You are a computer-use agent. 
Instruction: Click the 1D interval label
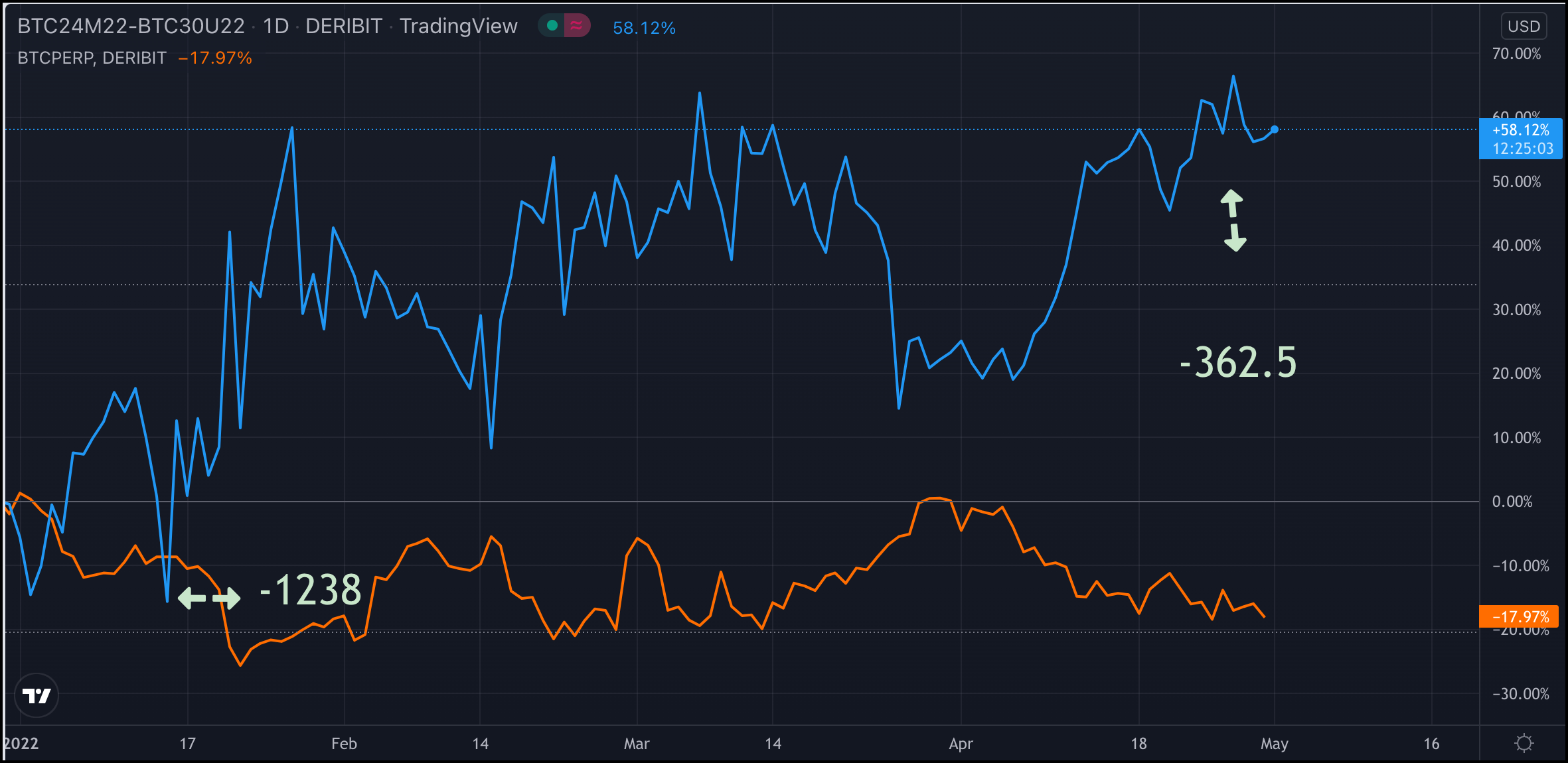click(x=276, y=26)
